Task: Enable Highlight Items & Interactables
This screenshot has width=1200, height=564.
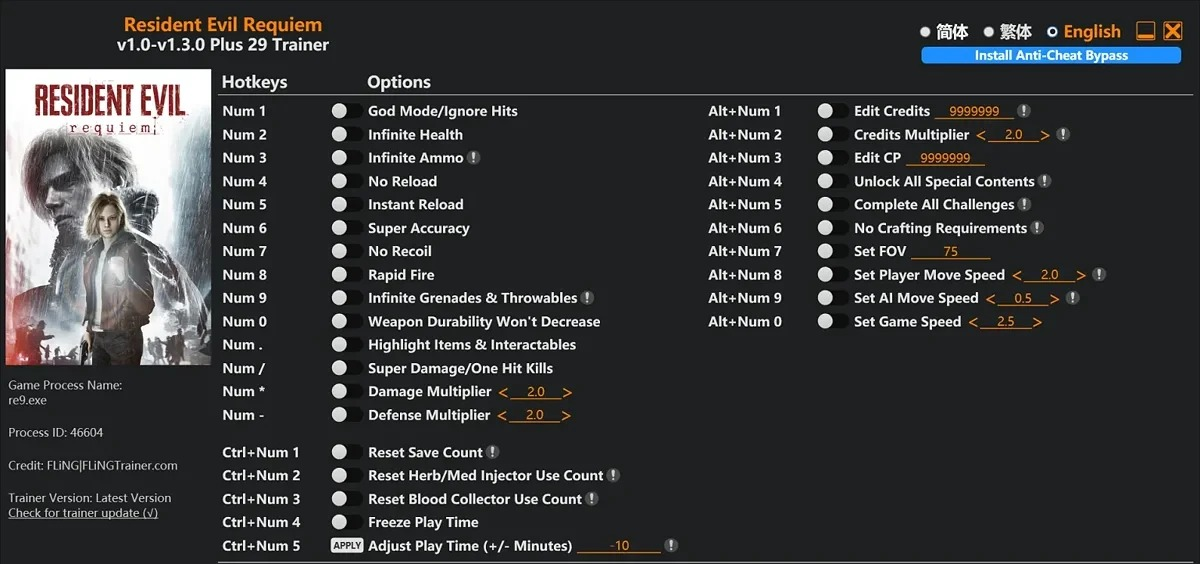Action: click(346, 345)
